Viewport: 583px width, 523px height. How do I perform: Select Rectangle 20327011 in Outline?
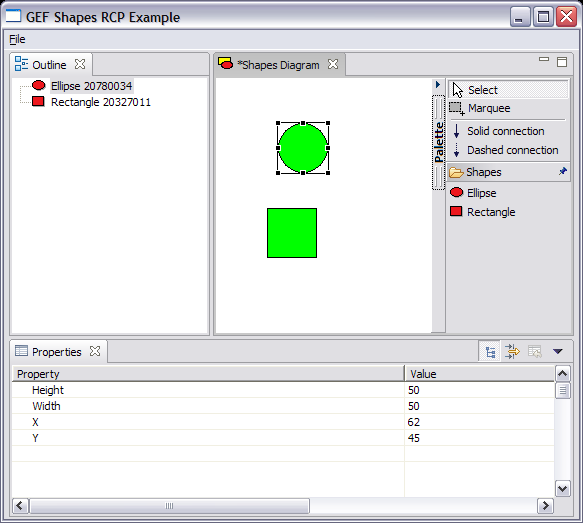click(101, 102)
